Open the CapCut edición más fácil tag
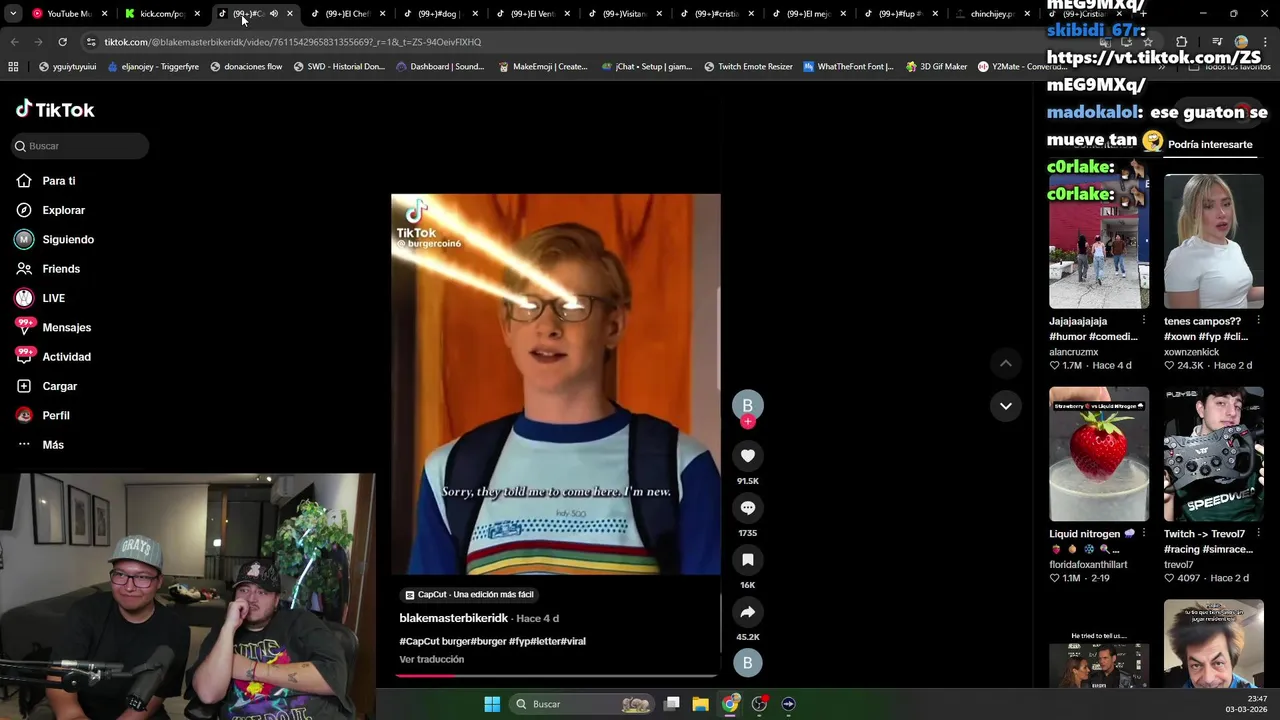 coord(469,594)
